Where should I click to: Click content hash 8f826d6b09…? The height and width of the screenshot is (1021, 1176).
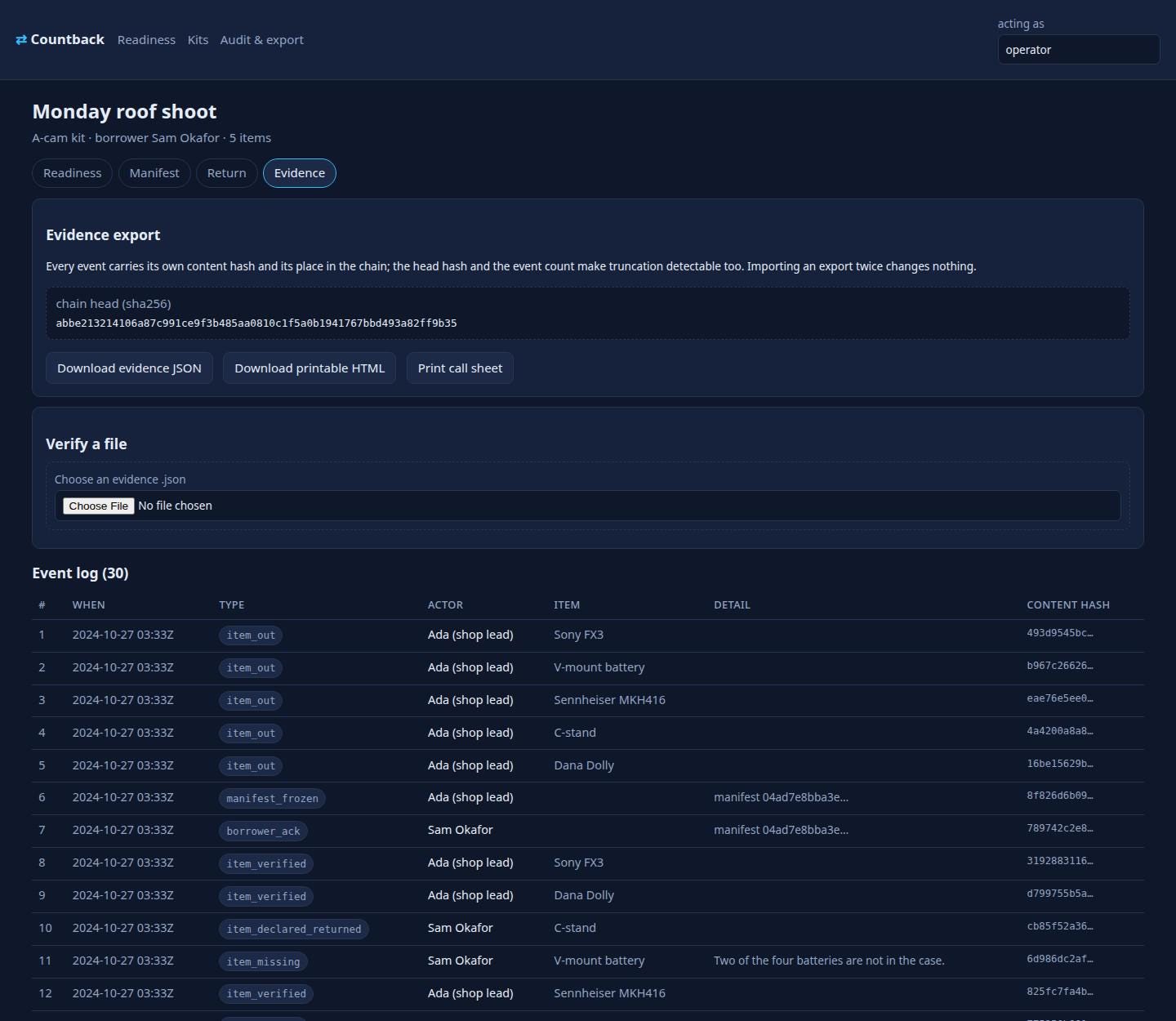[1059, 796]
